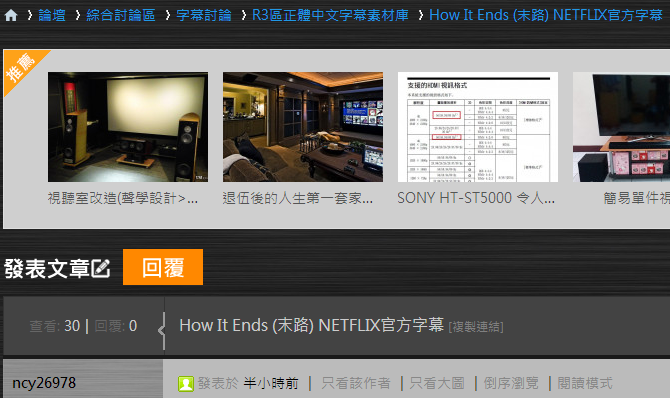Open the 綜合討論區 breadcrumb link

click(120, 15)
